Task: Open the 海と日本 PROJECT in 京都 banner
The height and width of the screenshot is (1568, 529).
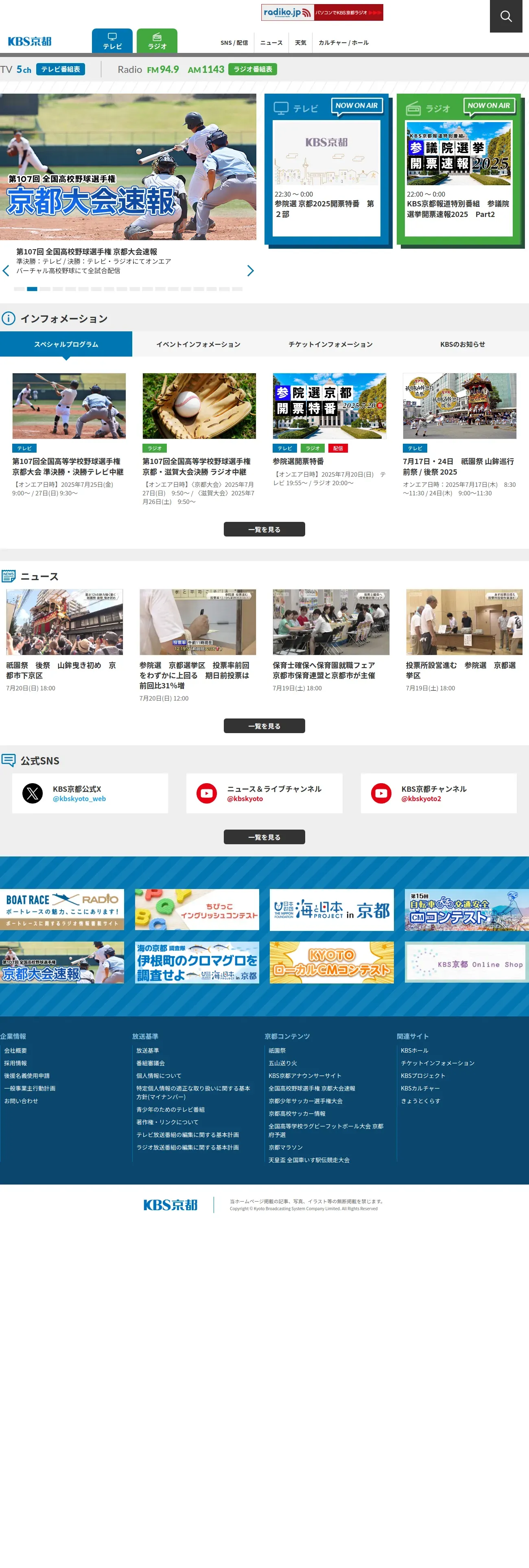Action: [332, 909]
